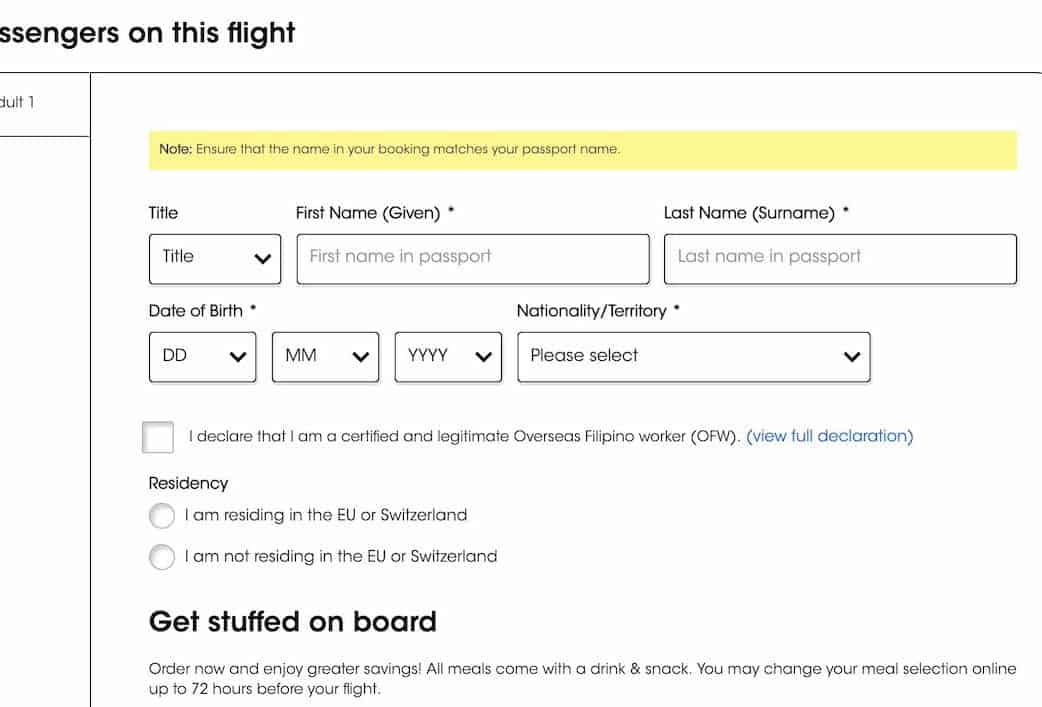The height and width of the screenshot is (707, 1042).
Task: Click the chevron arrow in the DD field
Action: pyautogui.click(x=238, y=357)
